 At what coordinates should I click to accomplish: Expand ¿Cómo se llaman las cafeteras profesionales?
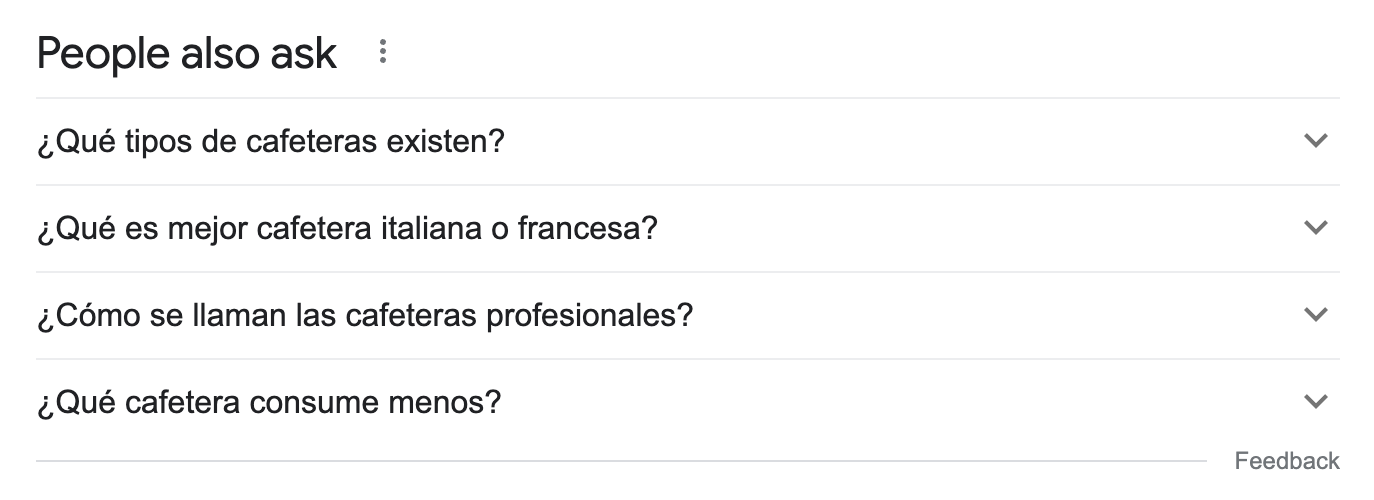[687, 316]
